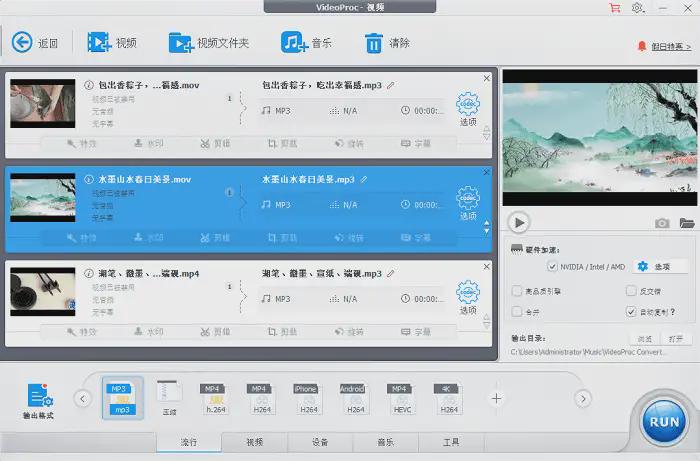Click the 清除 trash icon
This screenshot has width=700, height=461.
[374, 42]
